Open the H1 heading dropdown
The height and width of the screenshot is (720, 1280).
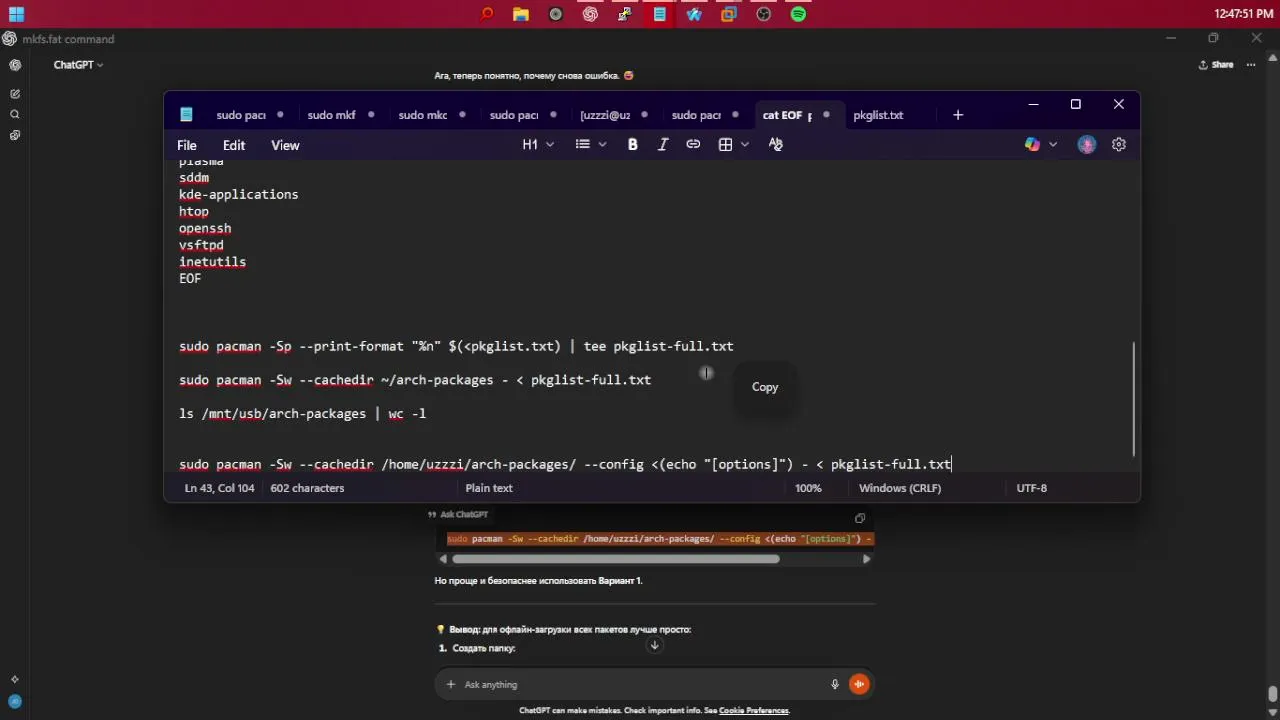pyautogui.click(x=538, y=145)
